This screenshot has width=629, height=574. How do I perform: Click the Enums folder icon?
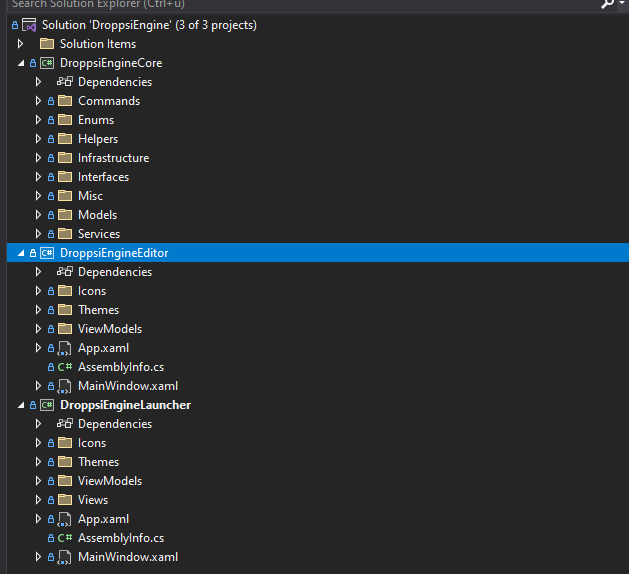point(65,120)
